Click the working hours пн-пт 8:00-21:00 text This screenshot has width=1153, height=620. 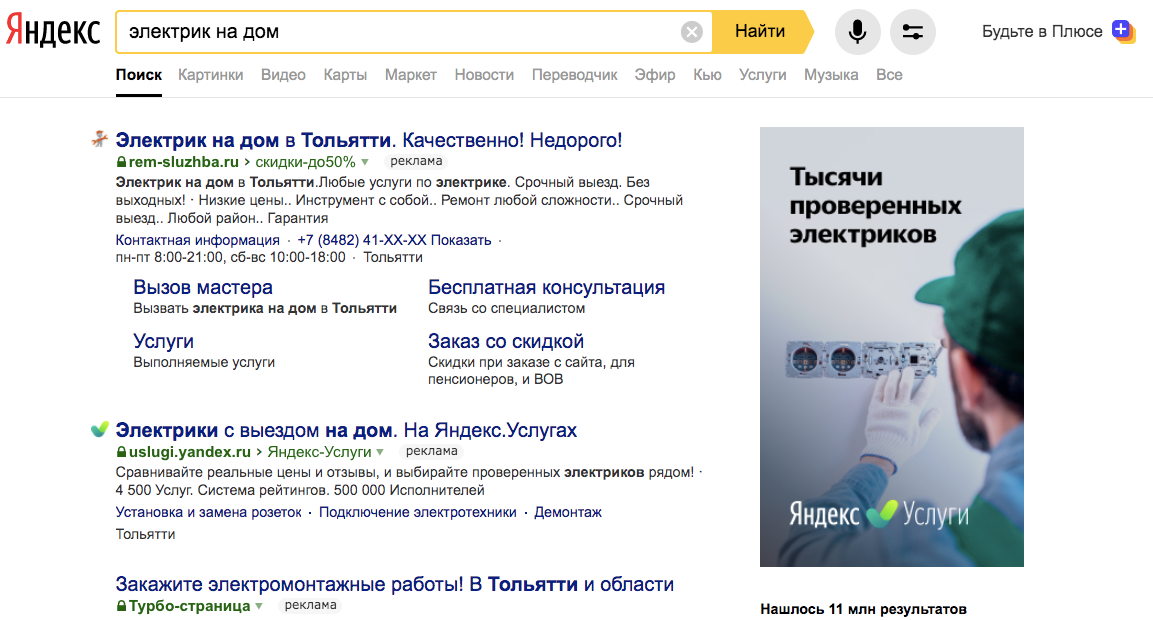pos(230,257)
